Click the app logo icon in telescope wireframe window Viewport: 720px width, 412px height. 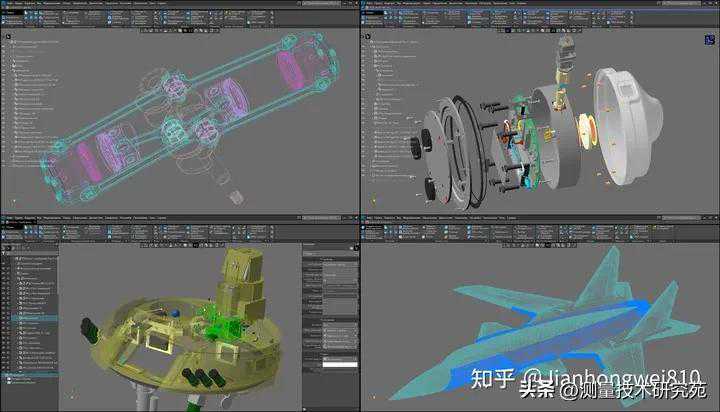coord(4,3)
